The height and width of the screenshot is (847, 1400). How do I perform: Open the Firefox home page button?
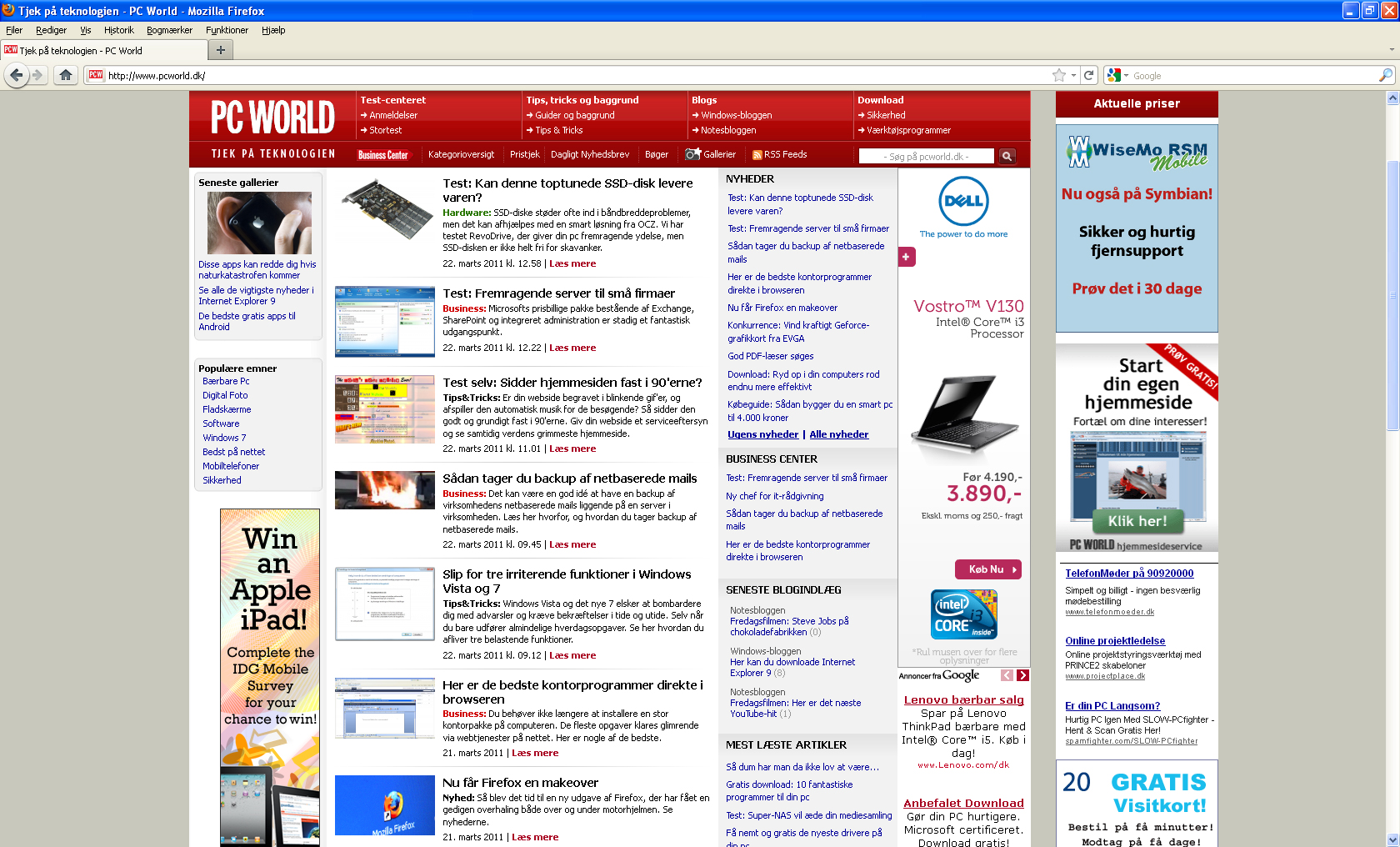coord(66,75)
